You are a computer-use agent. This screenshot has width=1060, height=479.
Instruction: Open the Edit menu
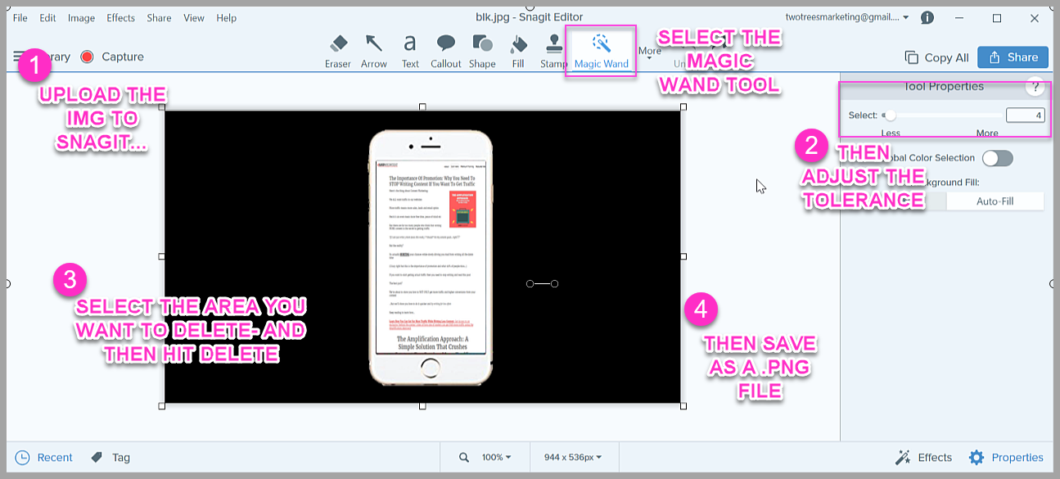(47, 18)
